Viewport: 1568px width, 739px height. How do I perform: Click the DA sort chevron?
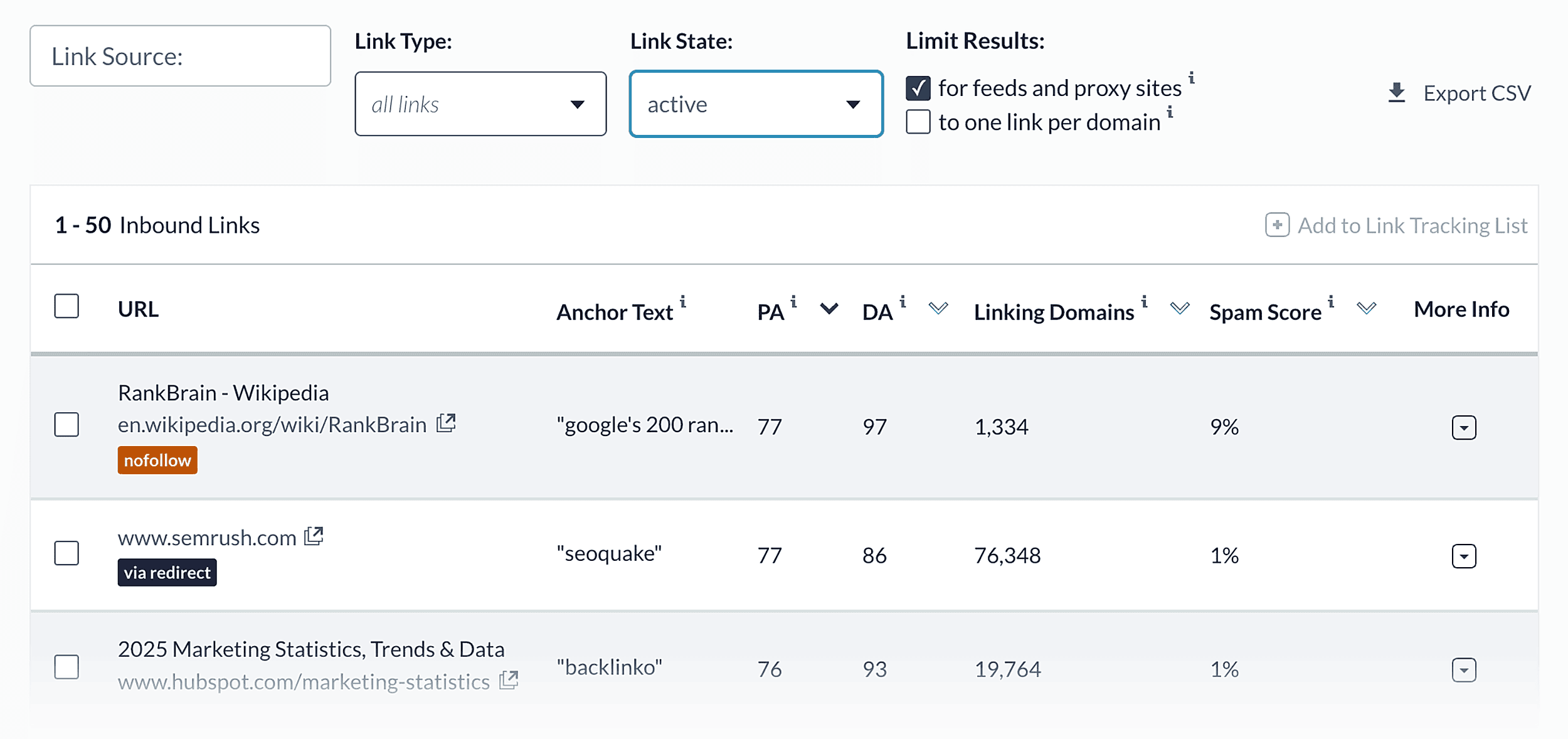(938, 309)
